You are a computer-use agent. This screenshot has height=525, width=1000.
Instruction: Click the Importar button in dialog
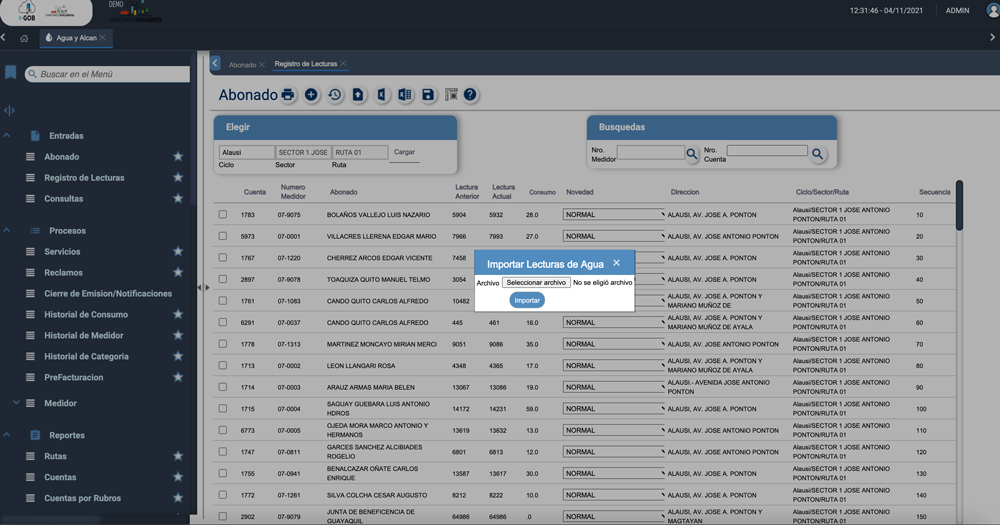[527, 300]
